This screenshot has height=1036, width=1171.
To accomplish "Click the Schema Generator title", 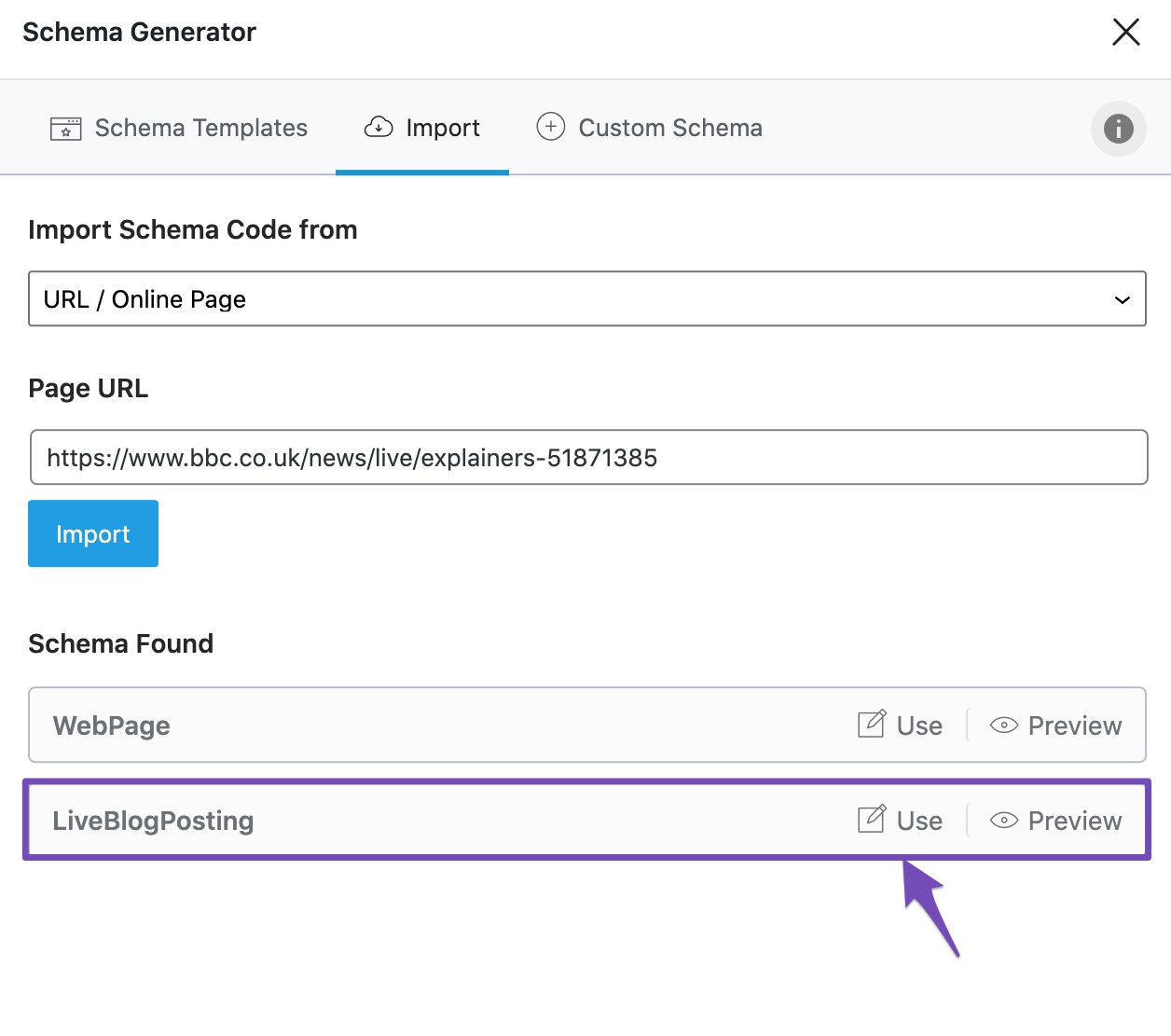I will click(x=140, y=32).
